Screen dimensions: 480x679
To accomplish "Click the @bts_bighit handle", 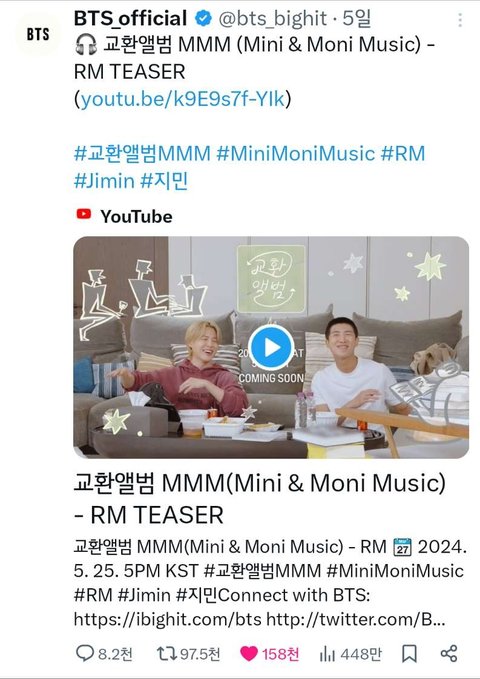I will click(272, 19).
